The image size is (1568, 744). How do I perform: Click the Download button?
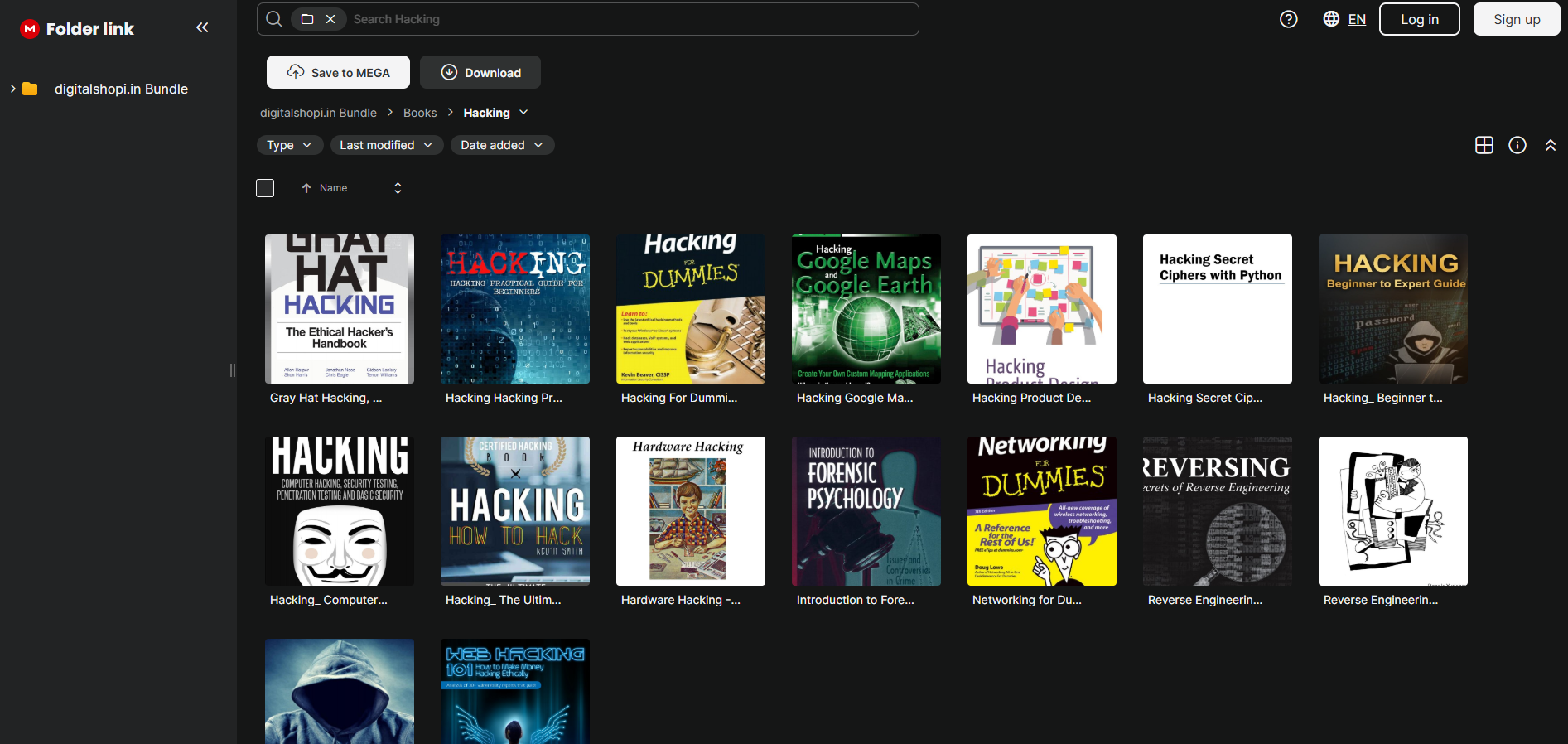(x=480, y=72)
